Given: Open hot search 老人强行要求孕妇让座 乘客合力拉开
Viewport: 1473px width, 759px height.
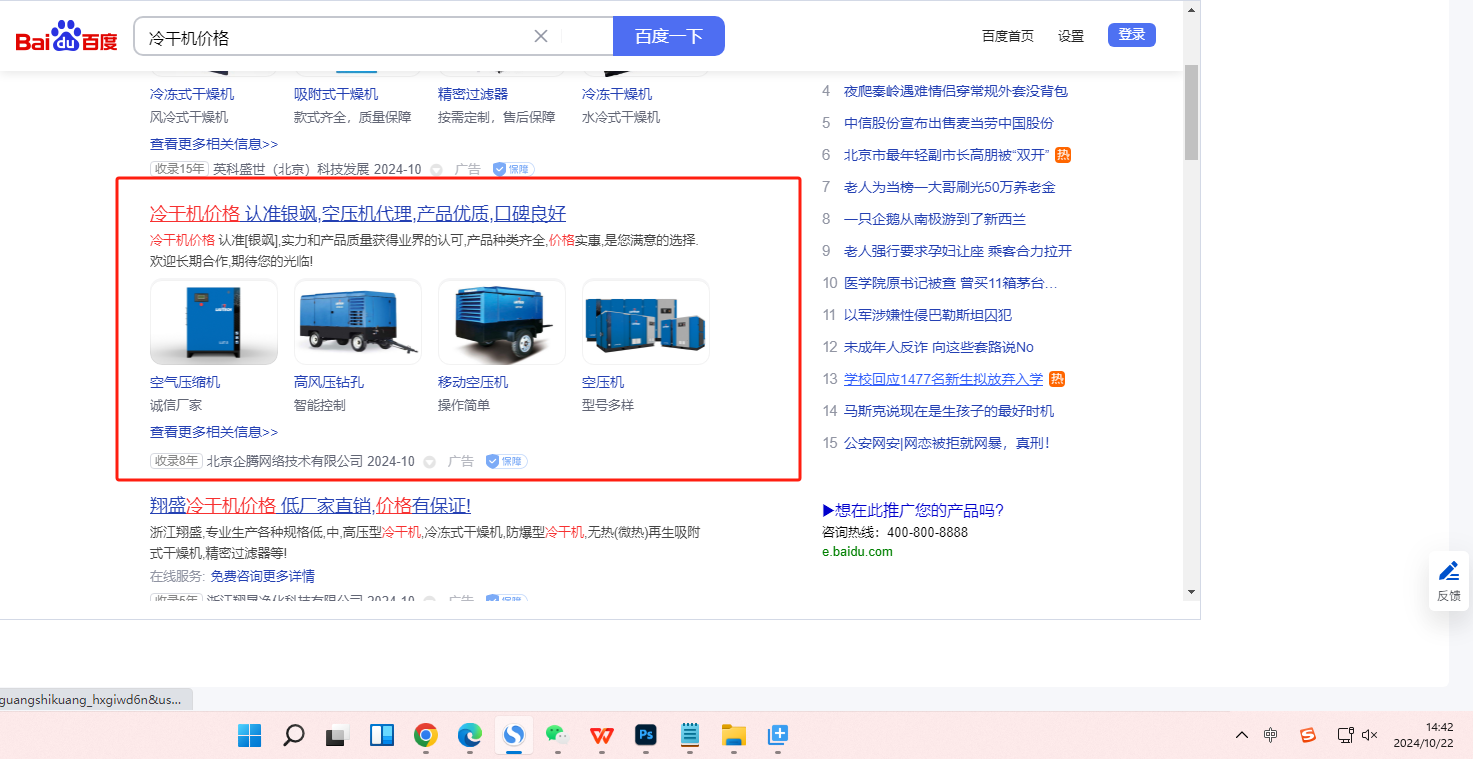Looking at the screenshot, I should click(x=958, y=251).
